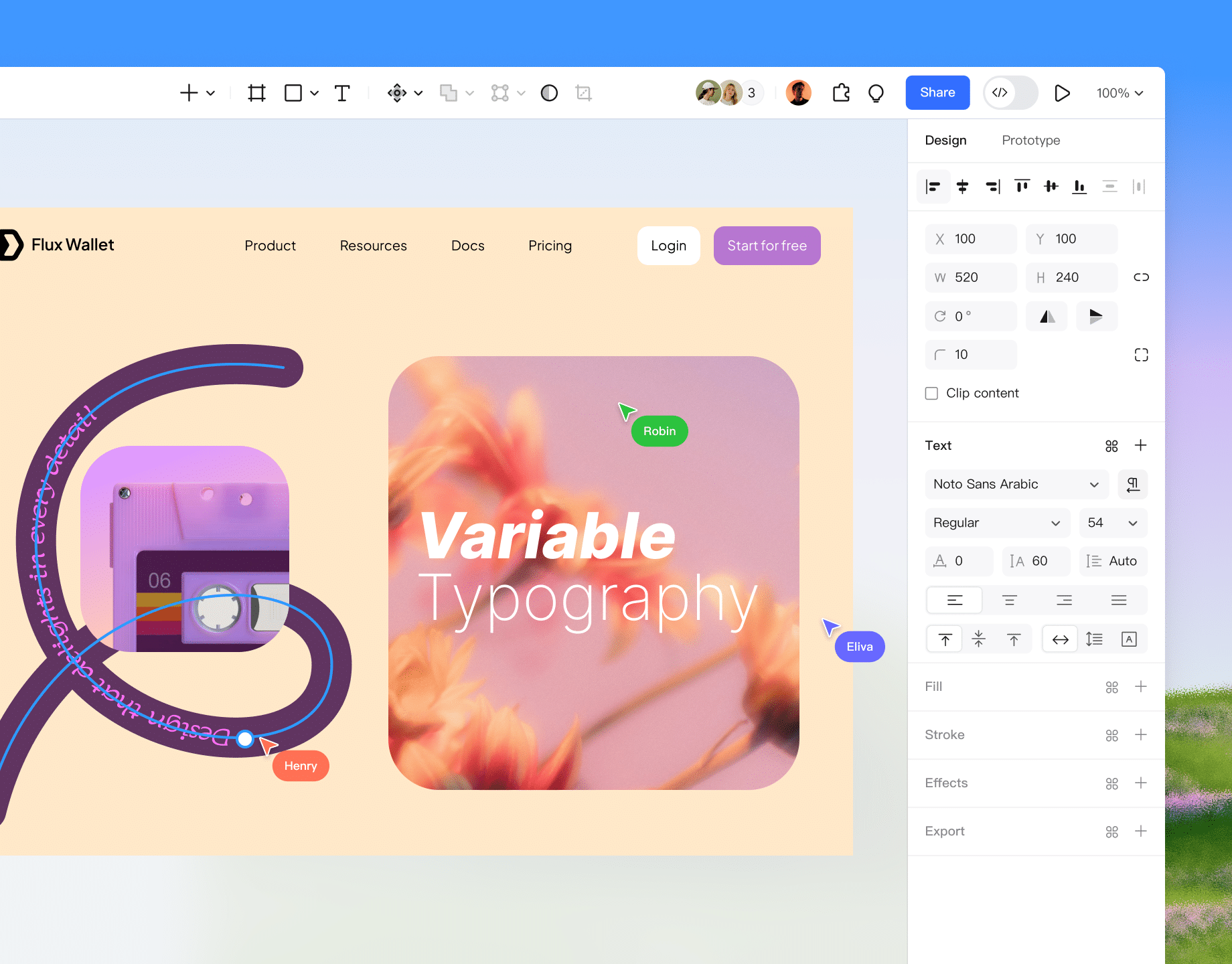Switch to the Prototype tab
Image resolution: width=1232 pixels, height=964 pixels.
coord(1030,141)
